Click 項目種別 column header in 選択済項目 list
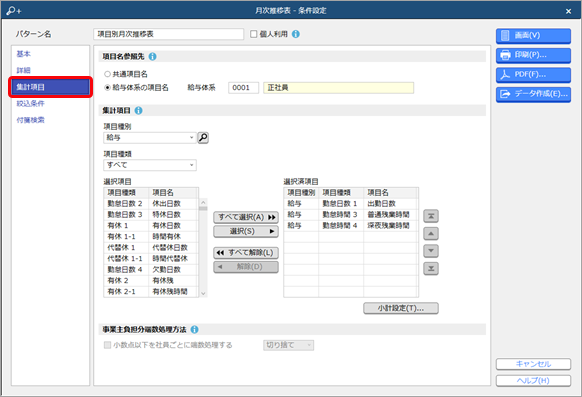The image size is (582, 397). click(301, 193)
